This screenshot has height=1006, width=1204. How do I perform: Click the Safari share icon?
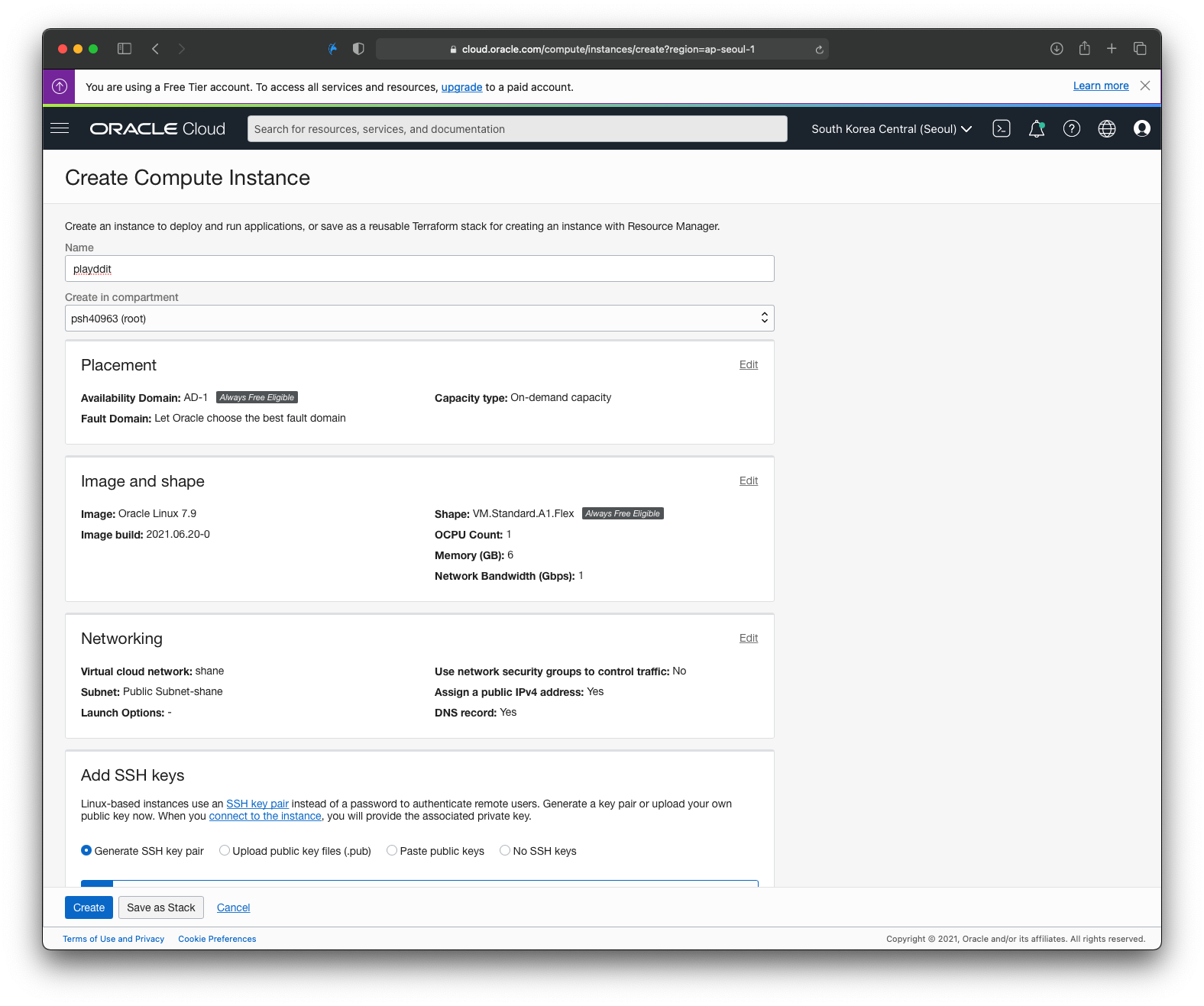pyautogui.click(x=1084, y=48)
